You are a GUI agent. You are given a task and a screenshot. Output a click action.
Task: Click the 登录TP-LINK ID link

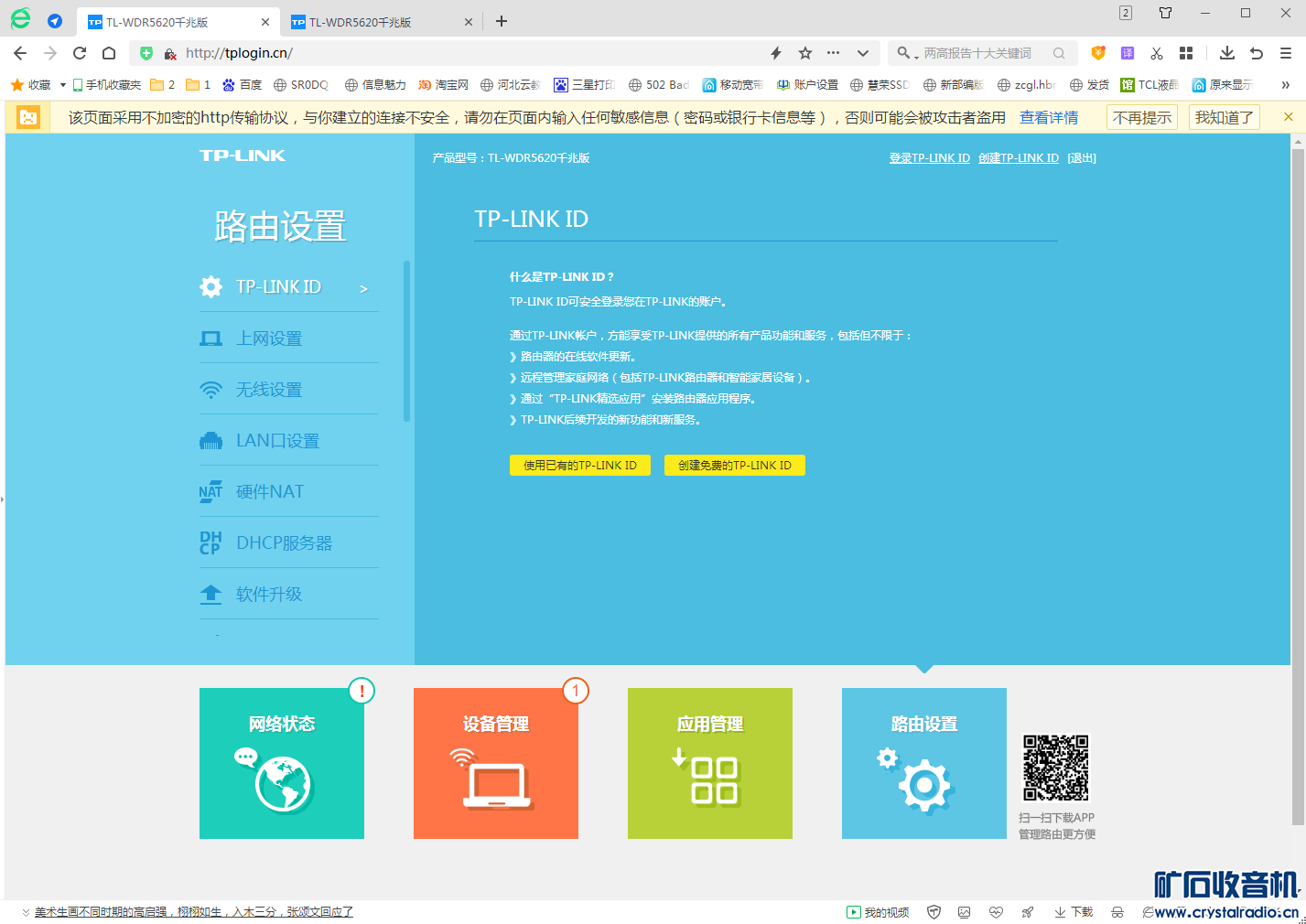point(929,158)
